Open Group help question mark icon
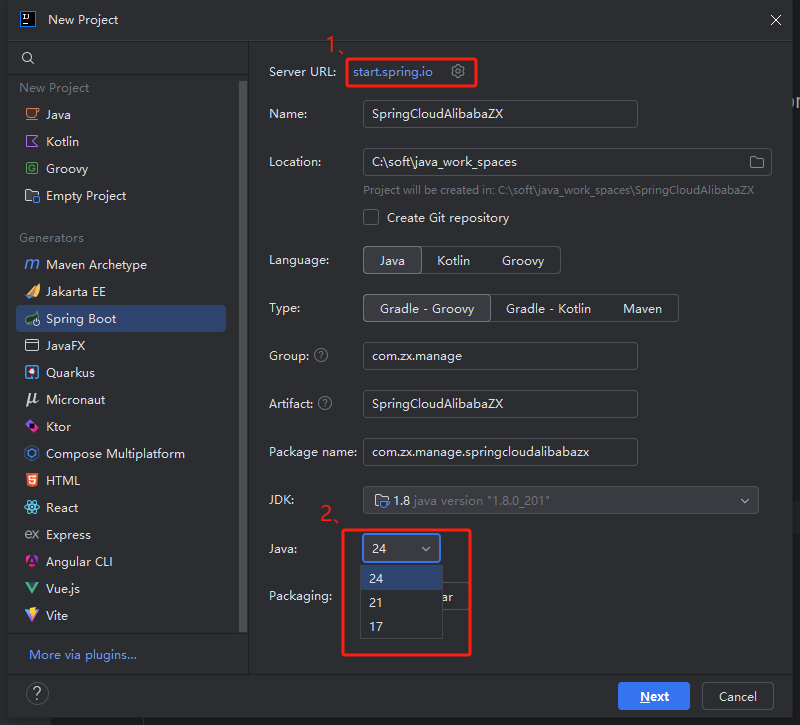Image resolution: width=800 pixels, height=725 pixels. [321, 355]
